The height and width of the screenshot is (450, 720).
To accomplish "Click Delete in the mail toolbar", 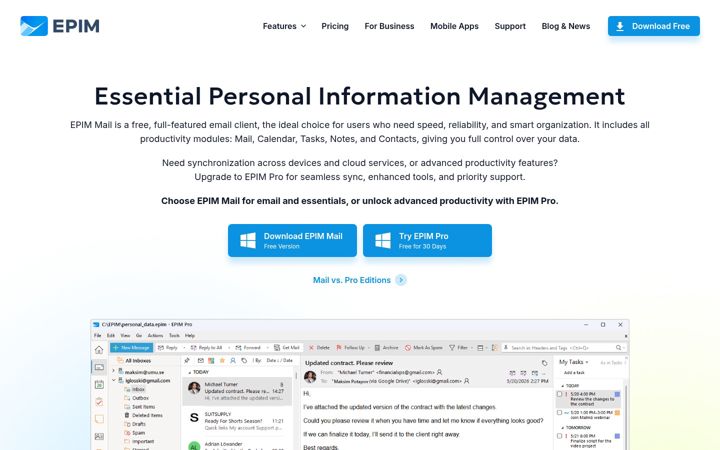I will tap(319, 348).
